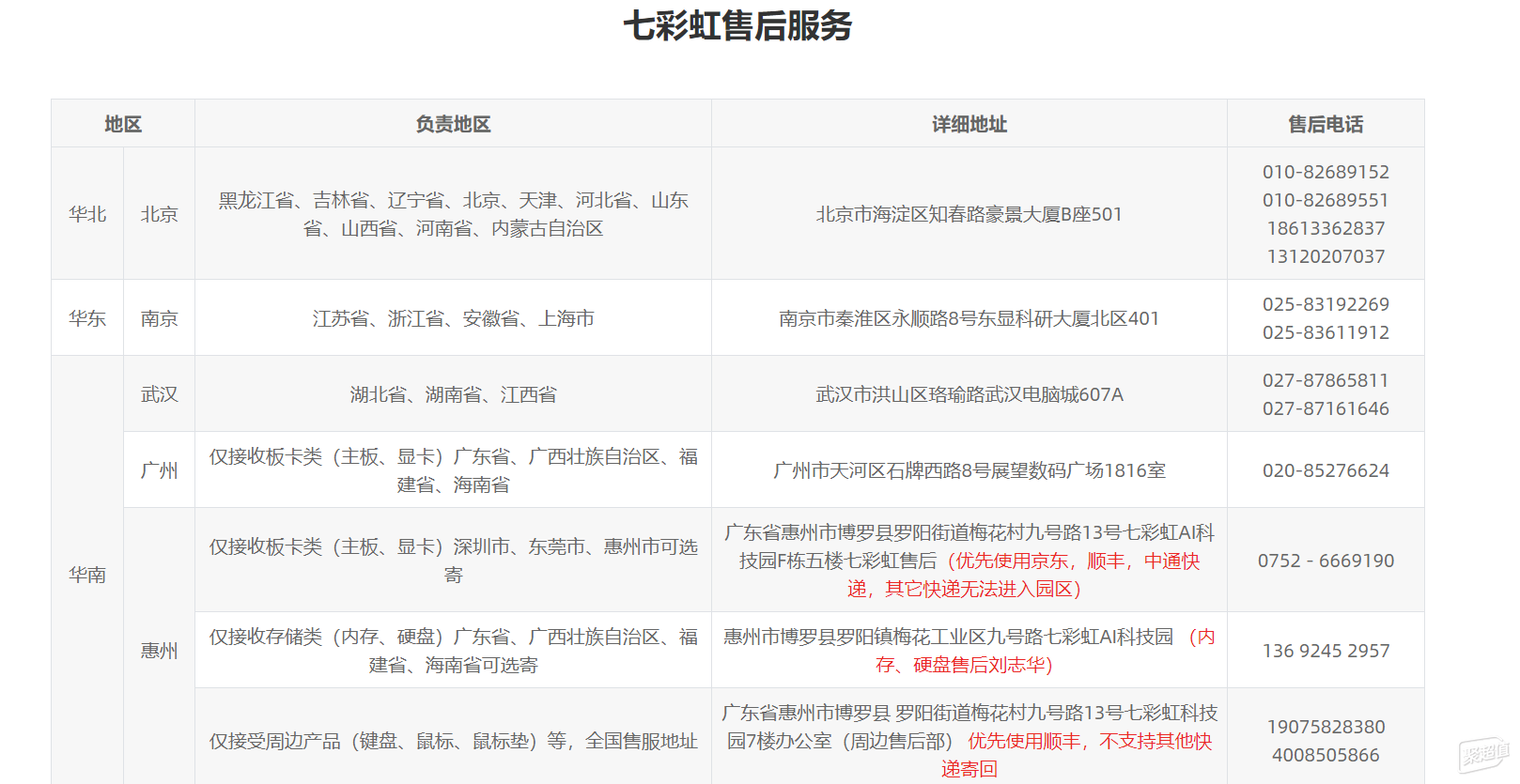Click phone number 027-87865811

(1326, 380)
